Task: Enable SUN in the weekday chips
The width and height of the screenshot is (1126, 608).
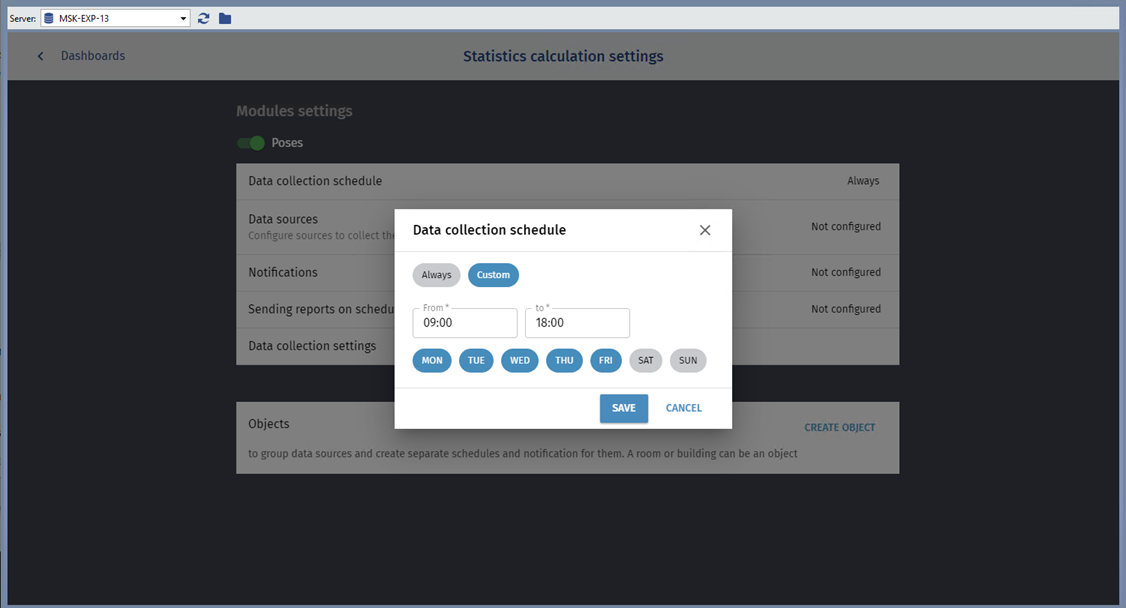Action: pos(688,360)
